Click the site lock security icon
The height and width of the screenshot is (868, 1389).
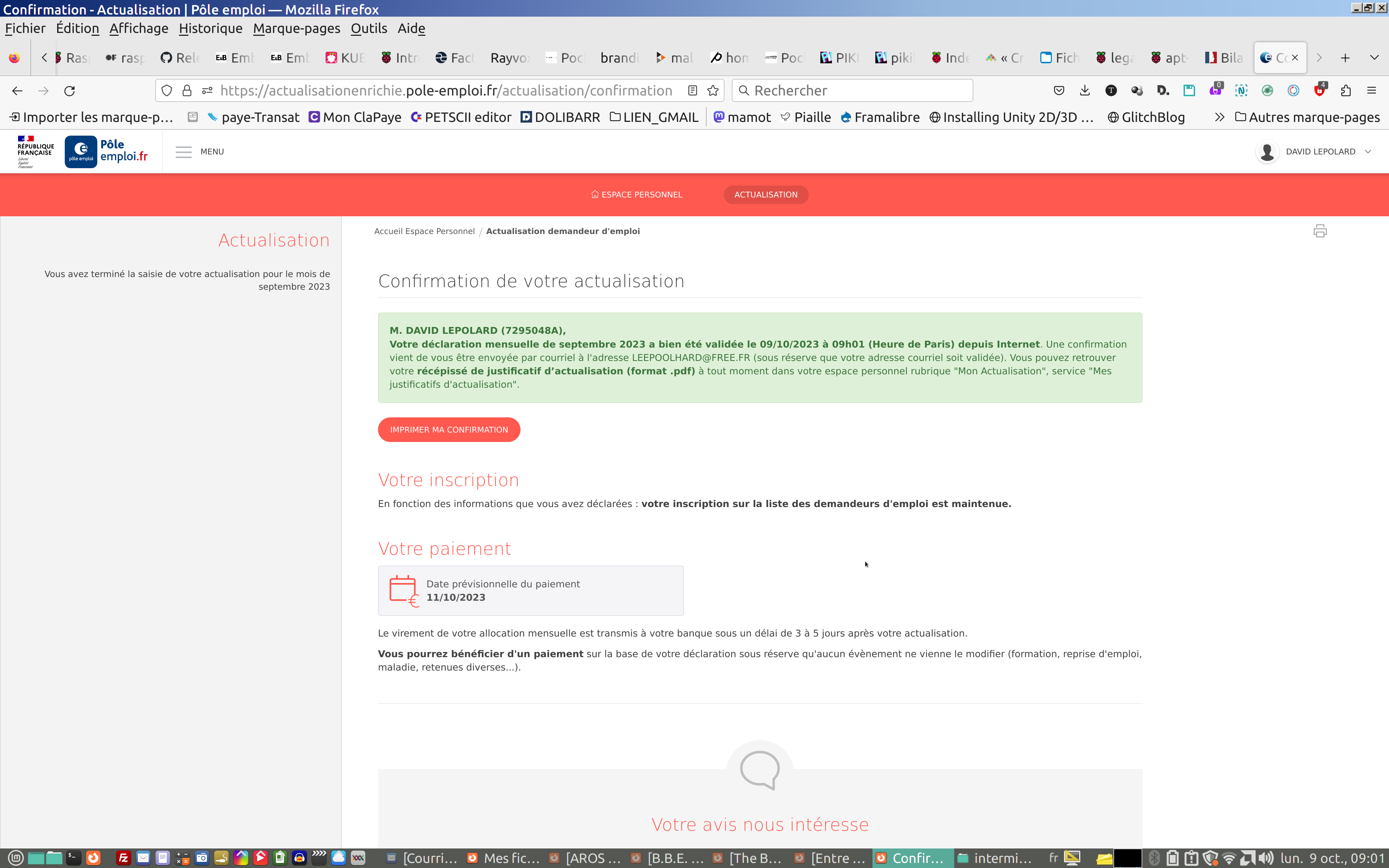click(187, 91)
